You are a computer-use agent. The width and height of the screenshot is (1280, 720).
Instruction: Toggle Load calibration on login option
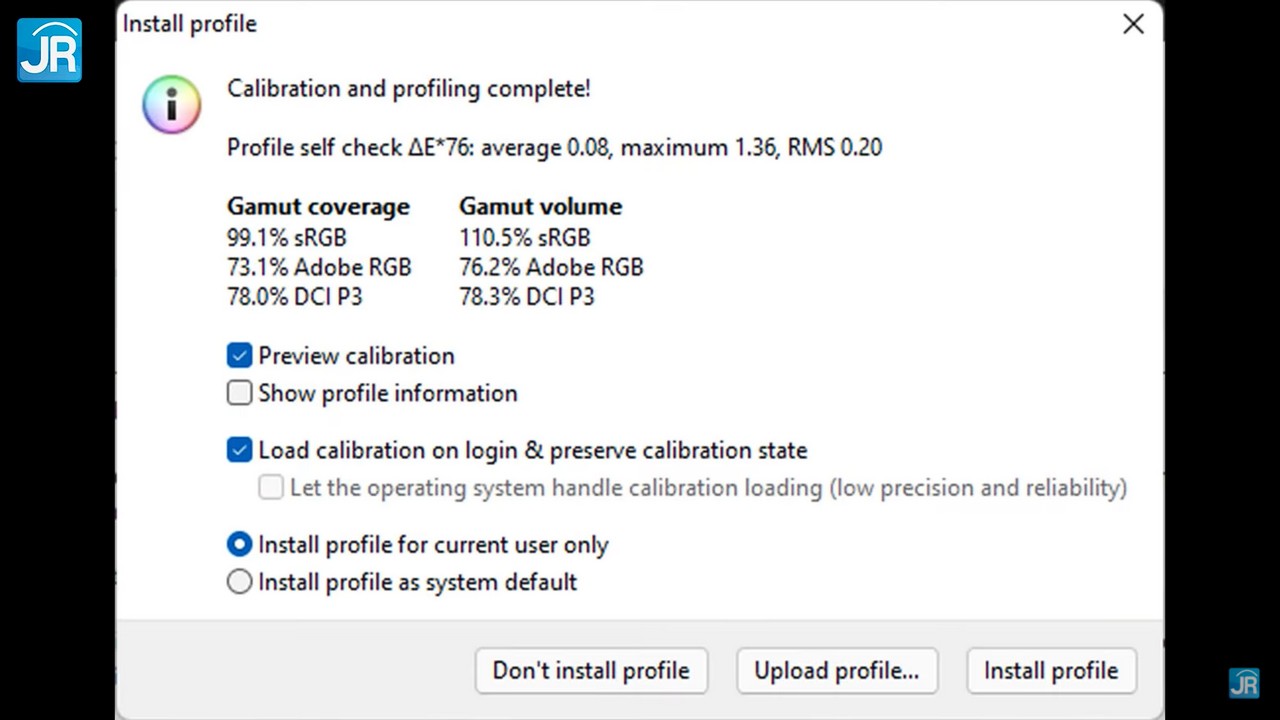[239, 450]
